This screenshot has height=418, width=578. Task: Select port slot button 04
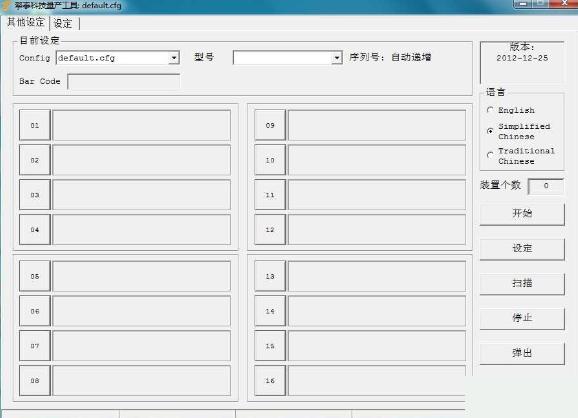(x=35, y=230)
